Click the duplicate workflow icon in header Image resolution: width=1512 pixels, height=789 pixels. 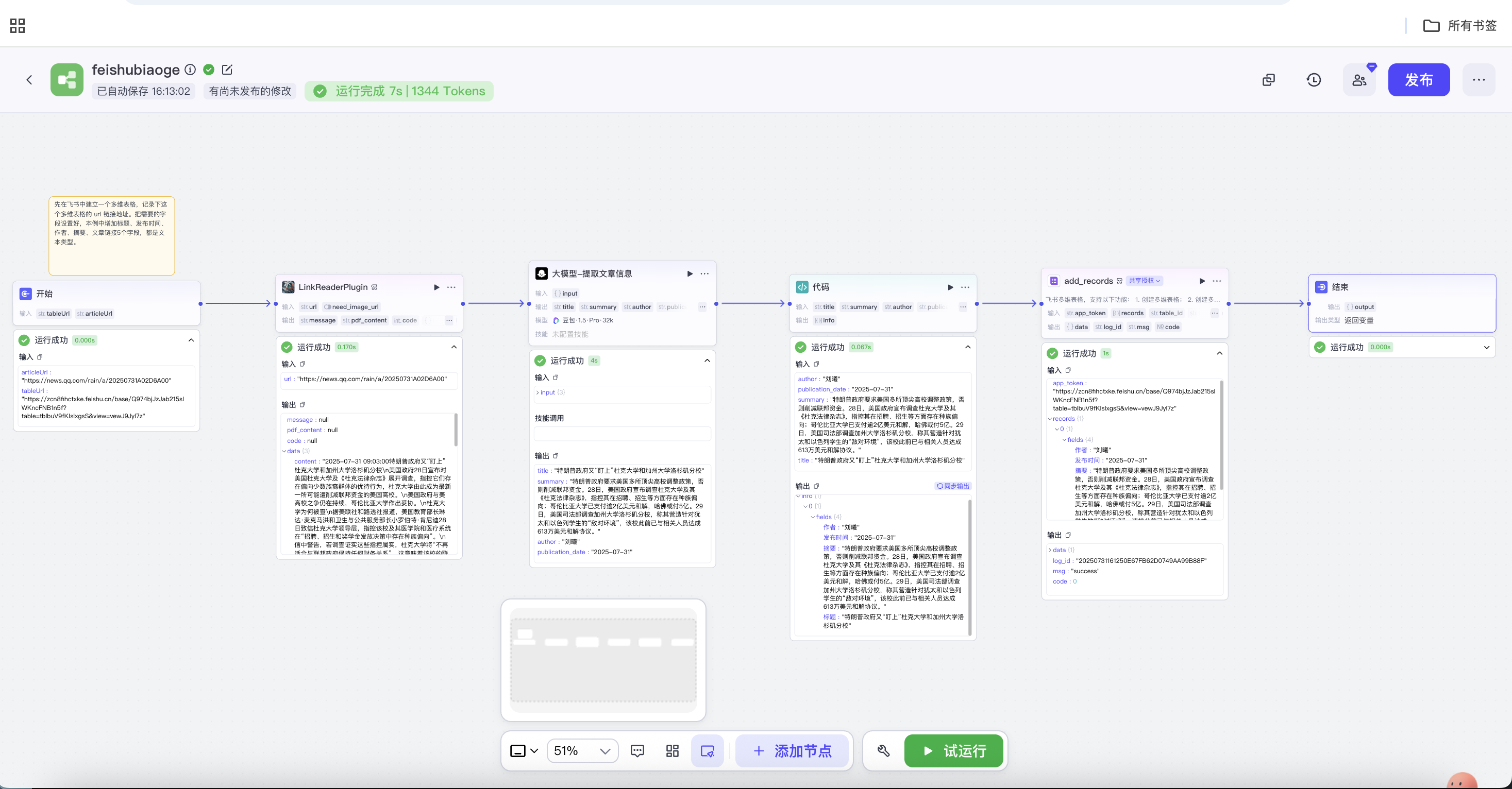coord(1268,80)
